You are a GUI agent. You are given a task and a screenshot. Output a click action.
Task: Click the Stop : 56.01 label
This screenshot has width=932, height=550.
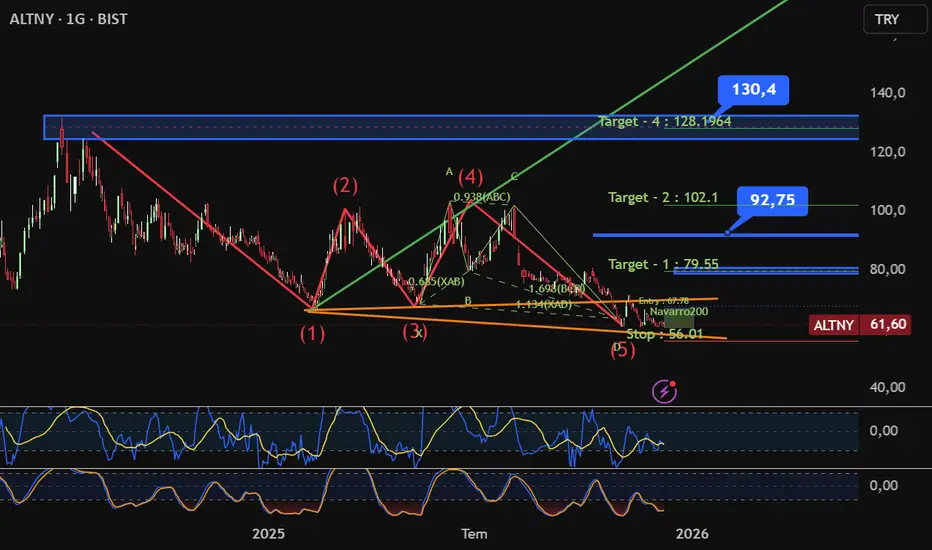665,334
